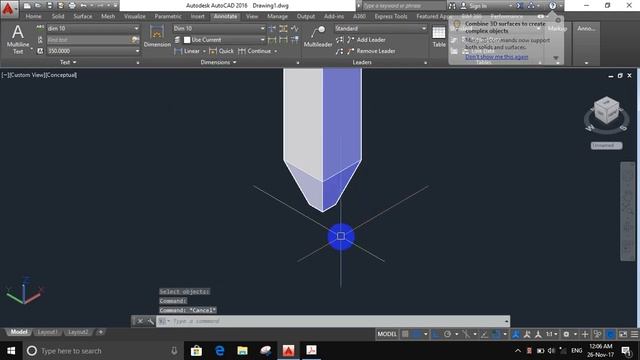Click the undo arrow in quick access toolbar
640x360 pixels.
[x=84, y=6]
